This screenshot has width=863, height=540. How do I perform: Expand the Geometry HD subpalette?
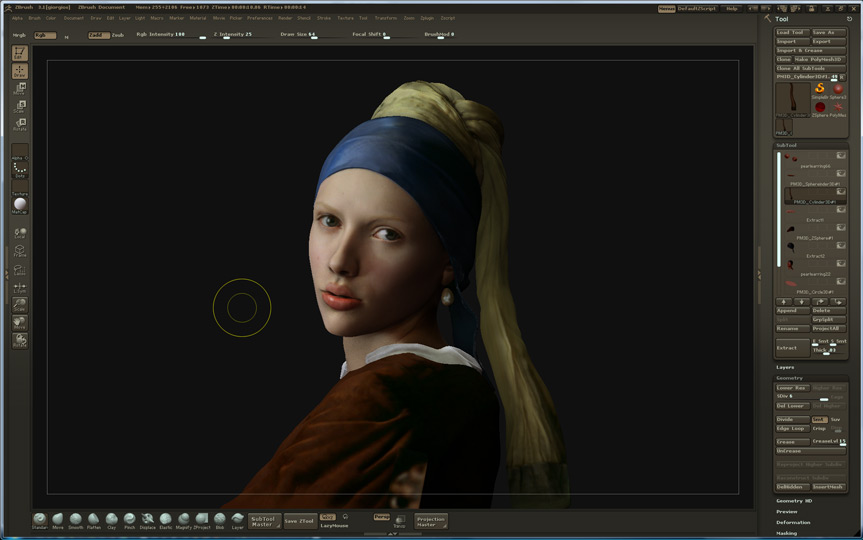794,501
